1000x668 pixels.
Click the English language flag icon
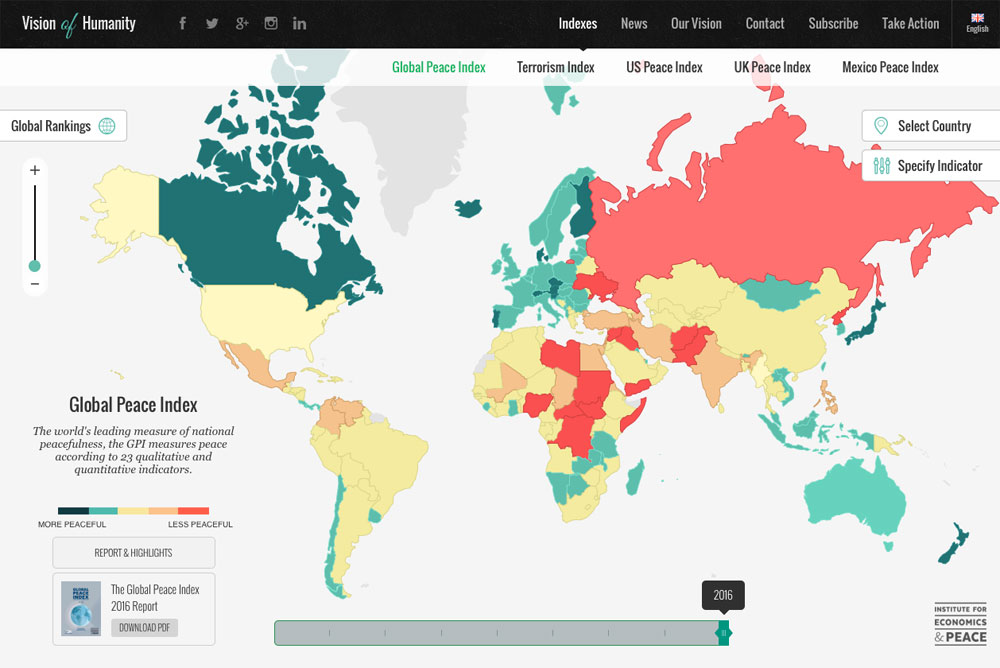click(977, 18)
